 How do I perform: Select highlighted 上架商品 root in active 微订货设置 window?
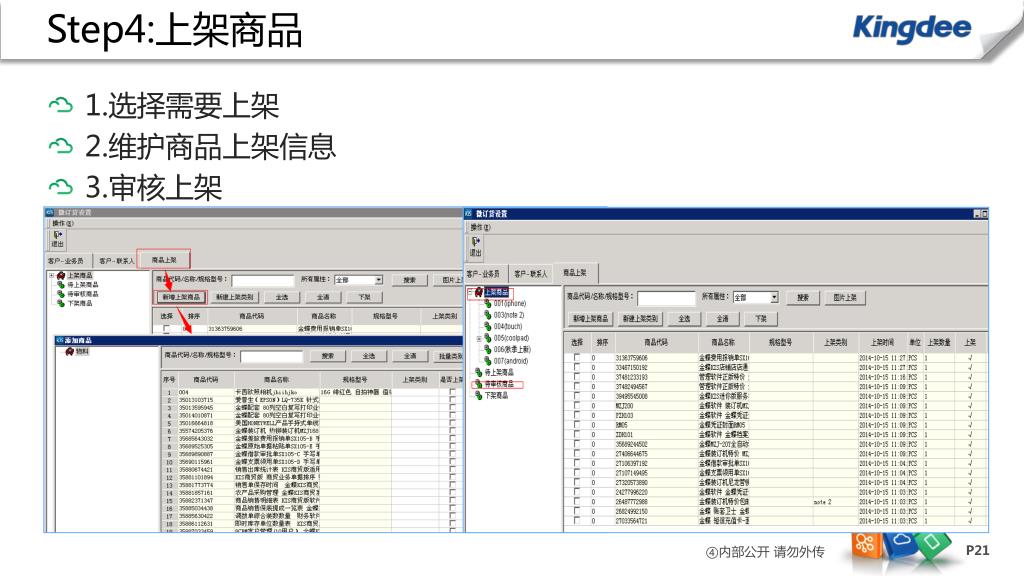tap(496, 292)
